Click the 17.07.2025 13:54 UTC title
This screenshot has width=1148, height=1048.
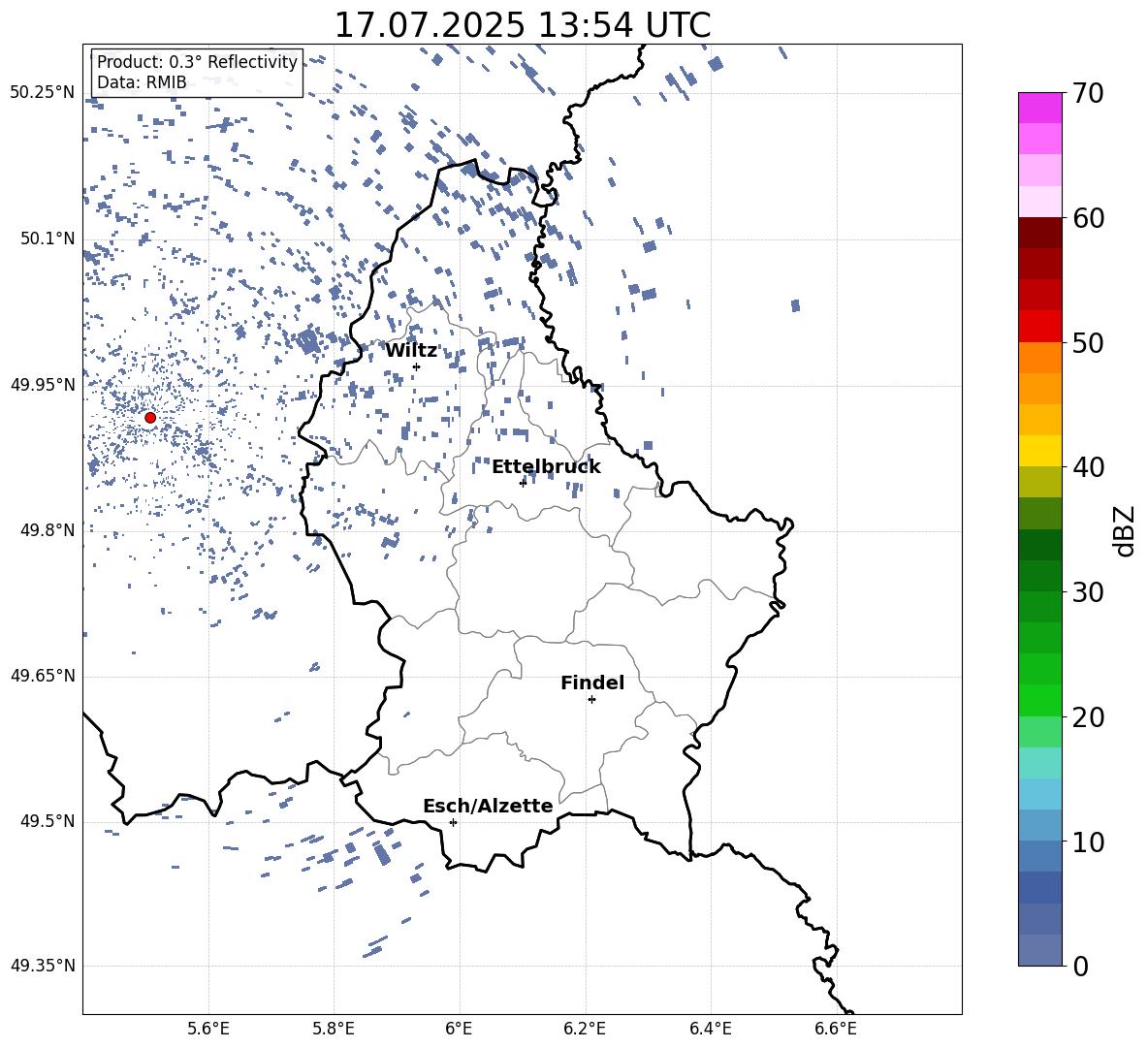(523, 25)
